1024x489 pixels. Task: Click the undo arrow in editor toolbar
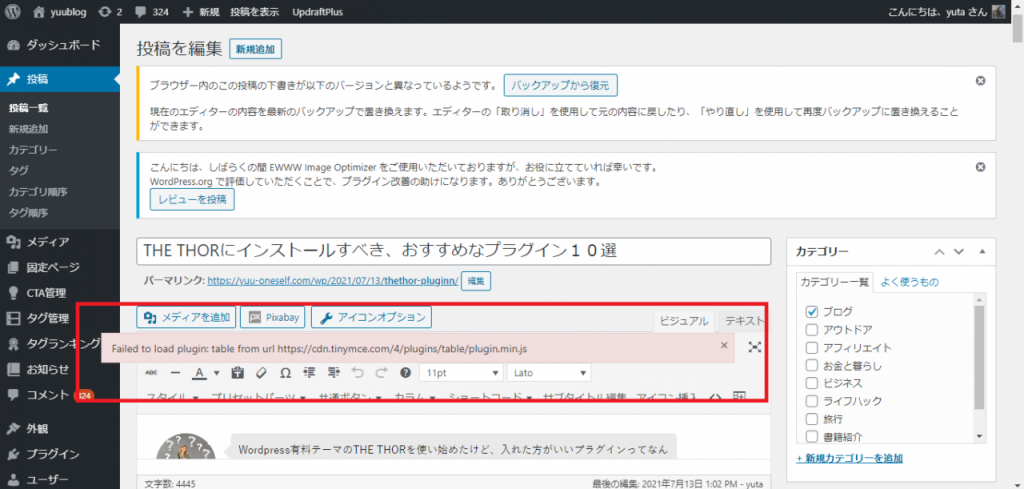[x=357, y=373]
